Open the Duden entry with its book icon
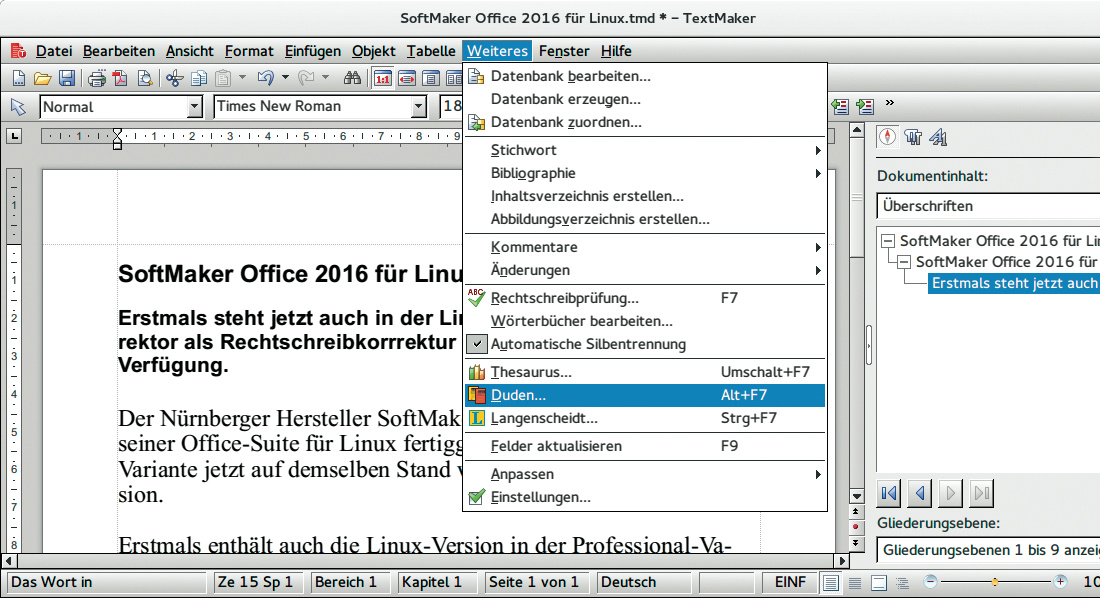Viewport: 1100px width, 598px height. (x=519, y=395)
